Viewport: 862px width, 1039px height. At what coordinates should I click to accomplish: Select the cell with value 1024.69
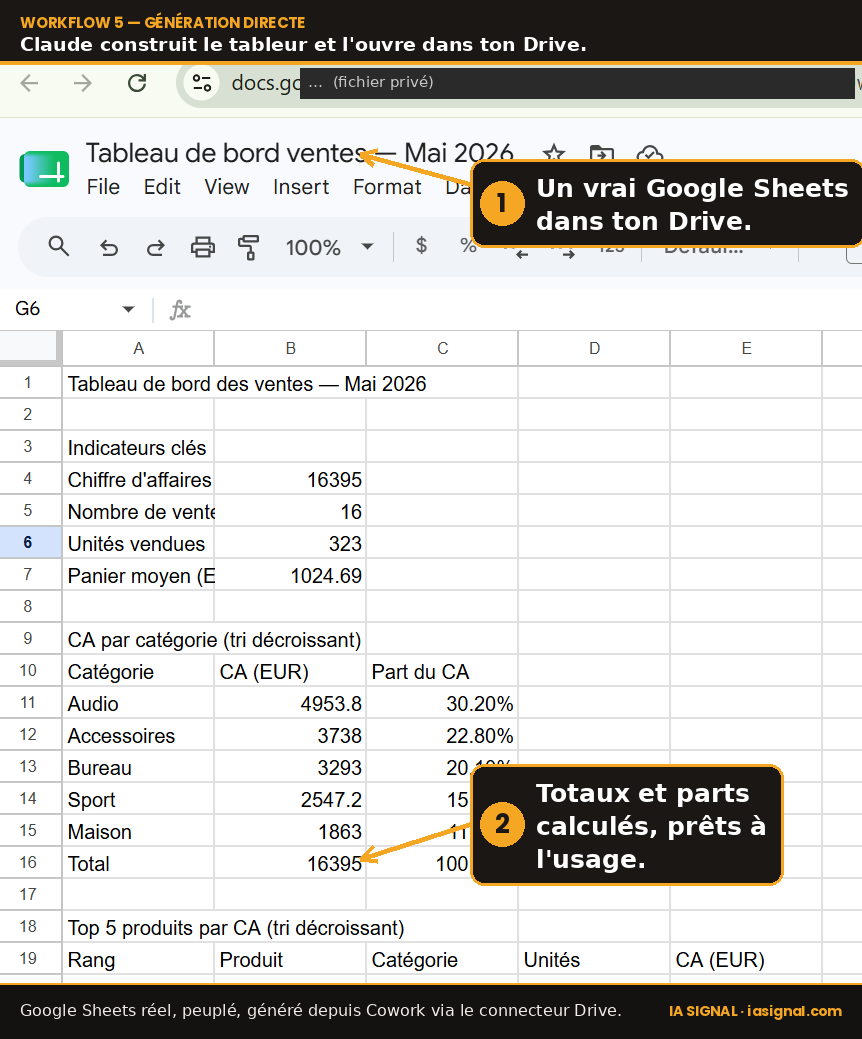point(290,576)
